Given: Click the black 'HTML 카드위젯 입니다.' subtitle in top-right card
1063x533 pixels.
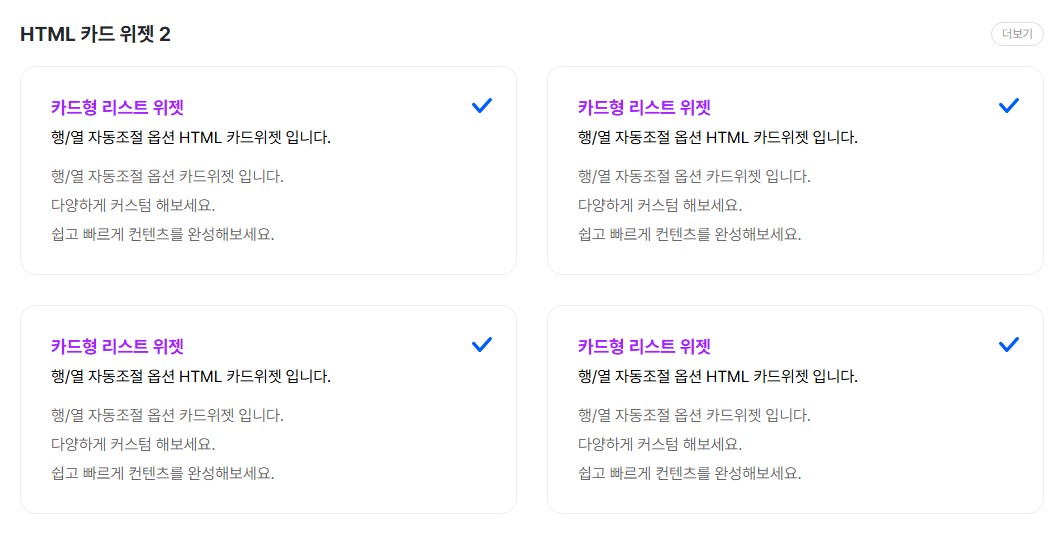Looking at the screenshot, I should (x=718, y=138).
